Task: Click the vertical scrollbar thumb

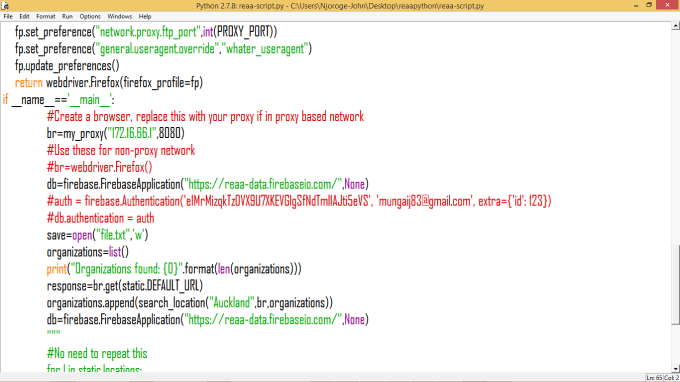Action: click(676, 284)
